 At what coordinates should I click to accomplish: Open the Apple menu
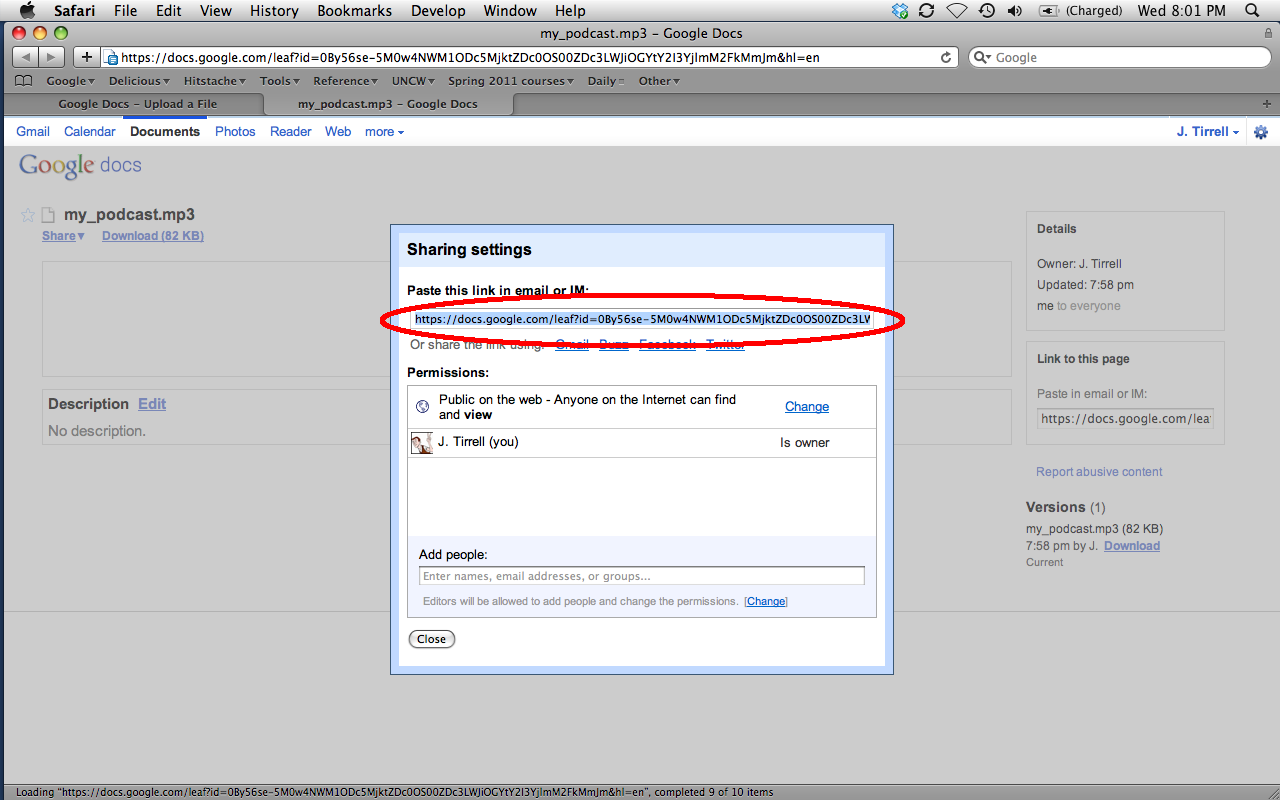pyautogui.click(x=27, y=11)
